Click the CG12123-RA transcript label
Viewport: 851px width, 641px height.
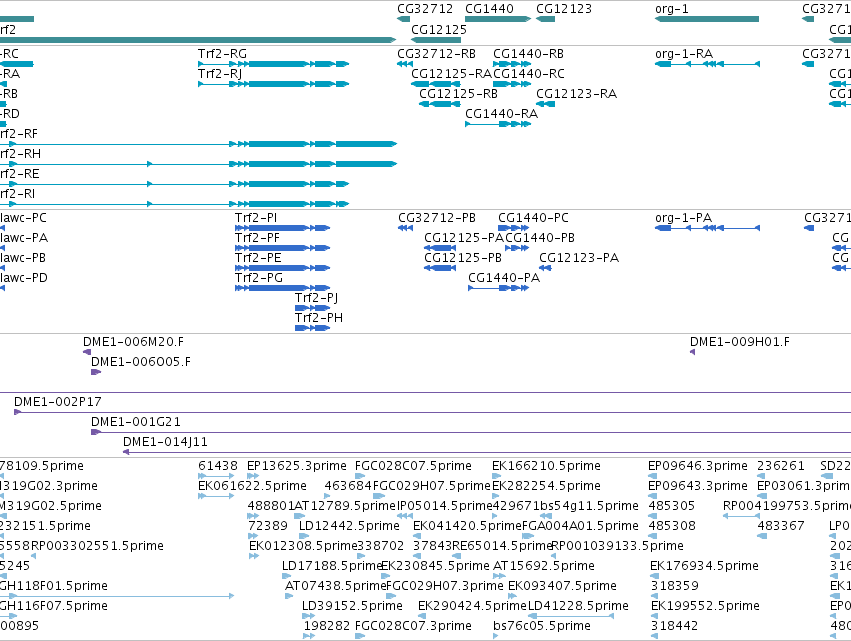[576, 94]
